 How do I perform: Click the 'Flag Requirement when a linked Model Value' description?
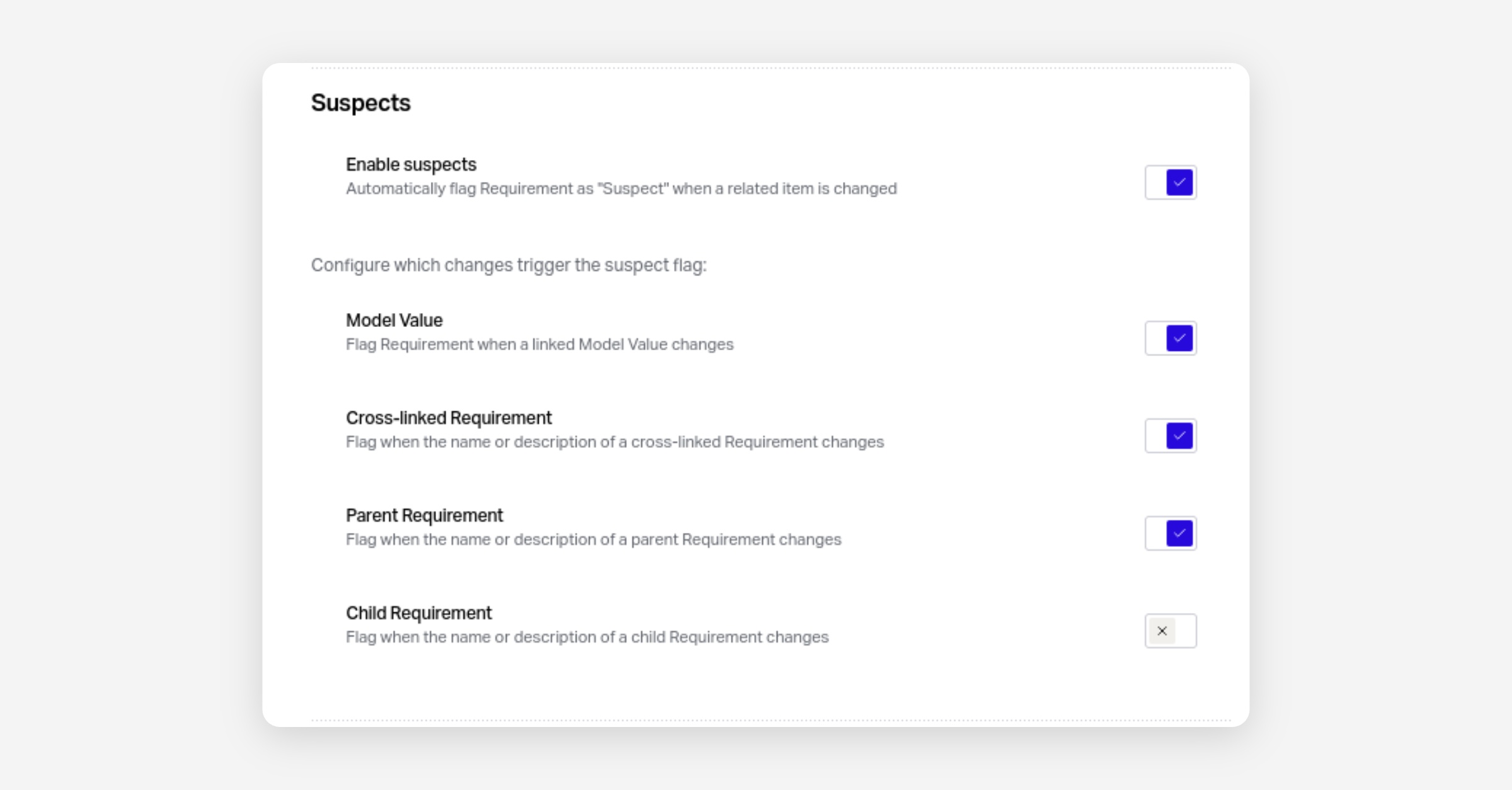539,345
